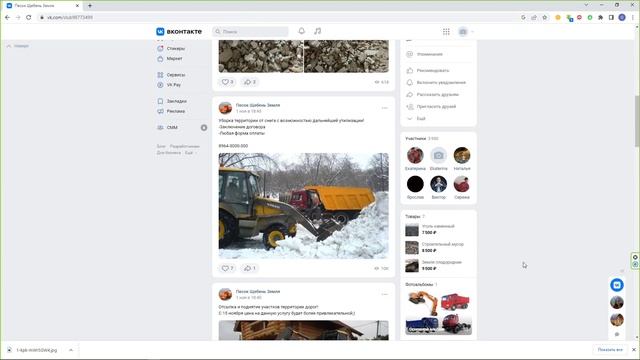The image size is (640, 360).
Task: Click the community avatar on the log house post
Action: (x=225, y=294)
